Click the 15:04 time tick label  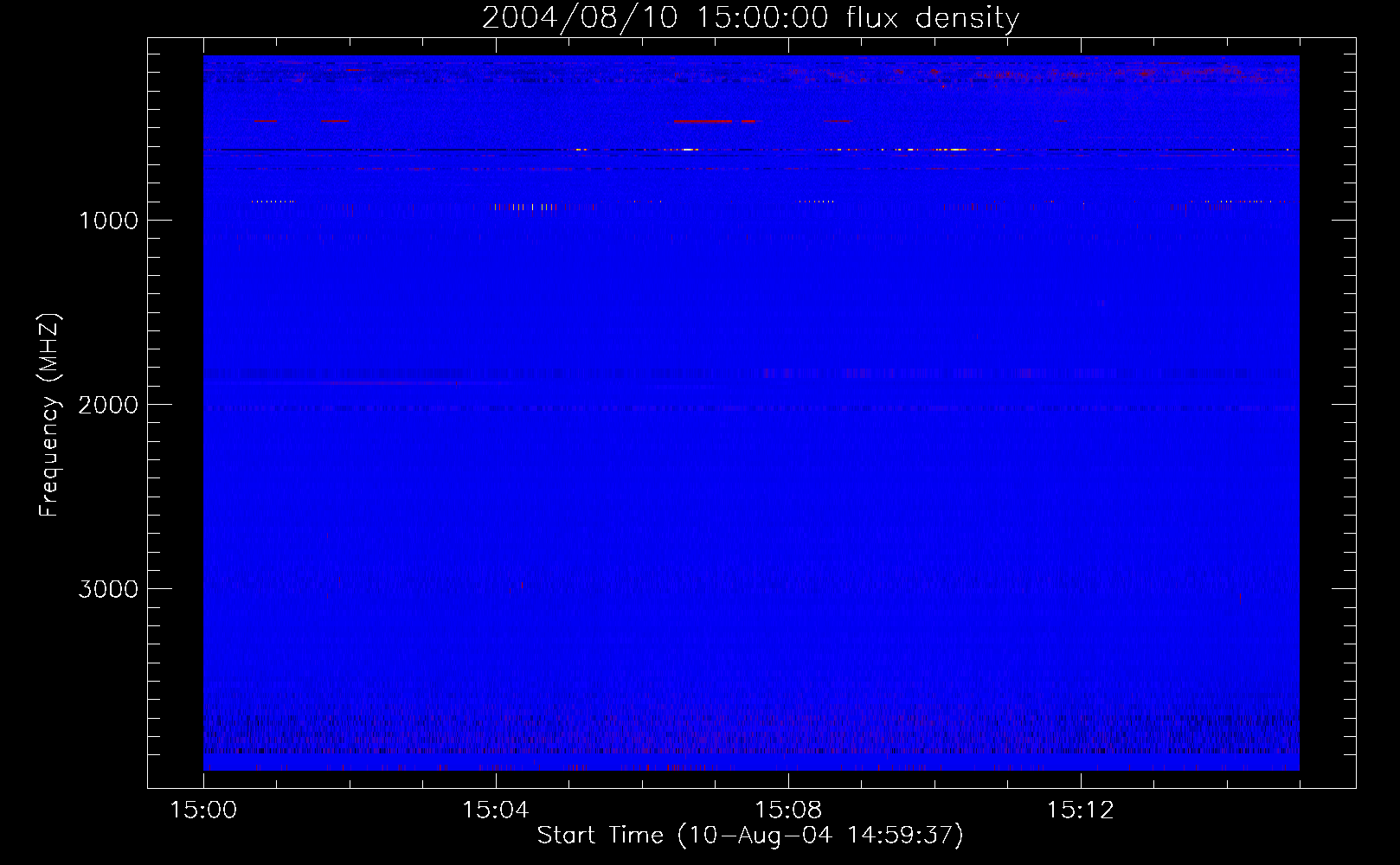pos(495,810)
